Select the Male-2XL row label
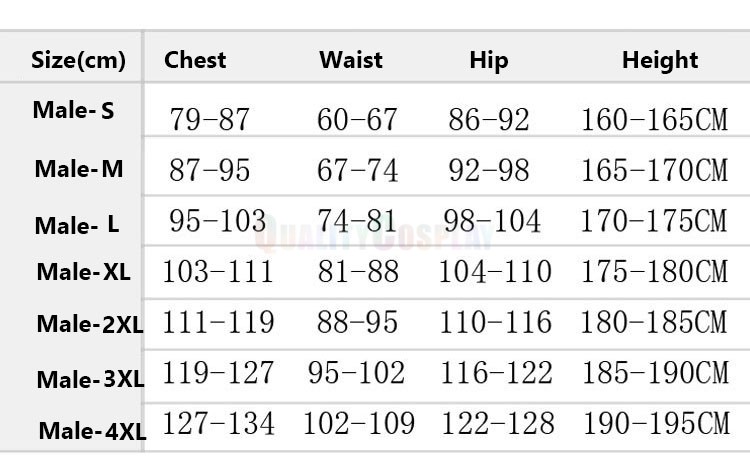 (x=90, y=324)
